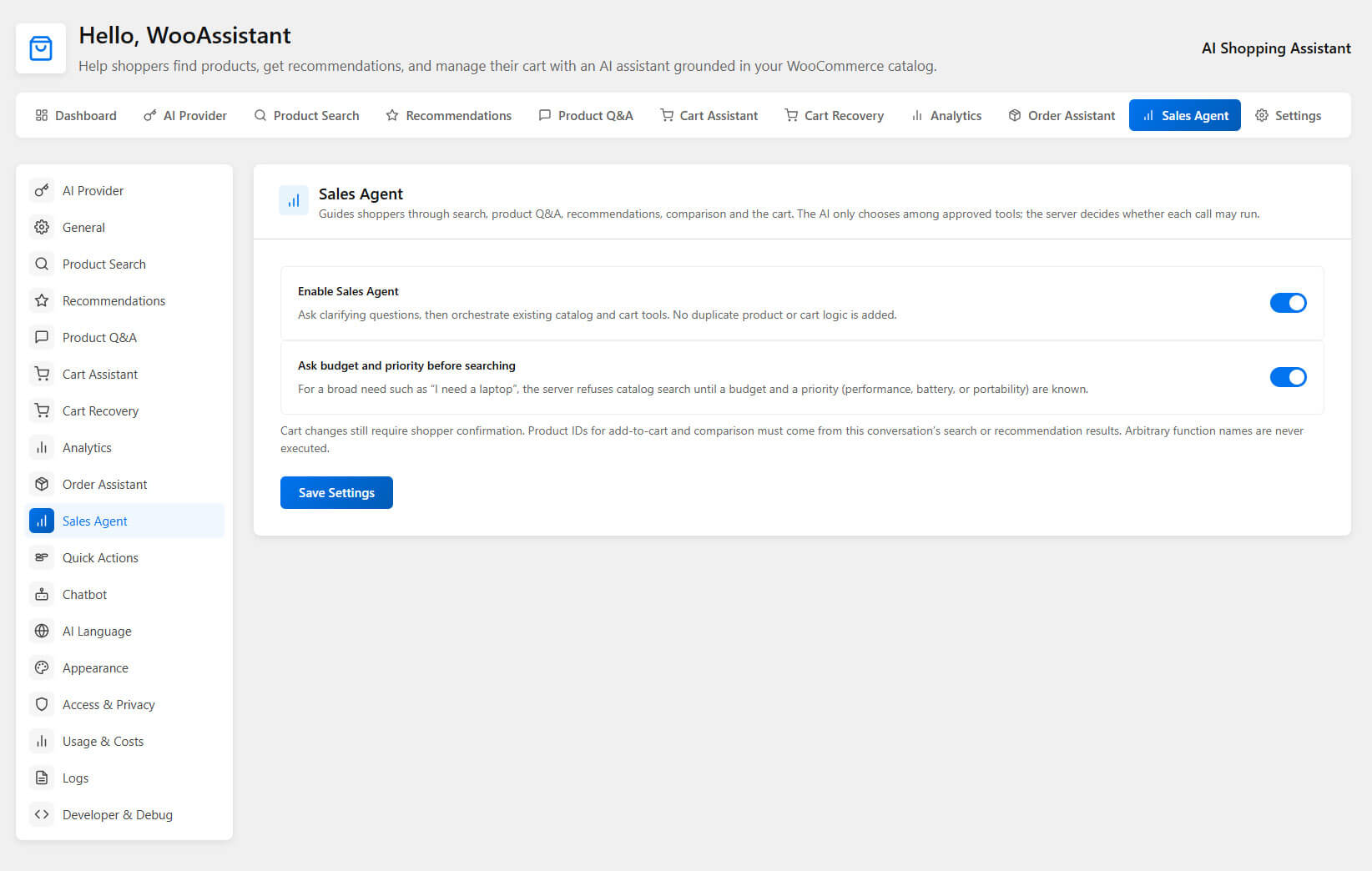Click the 'Ask budget and priority before searching' title
Screen dimensions: 1372x871
pos(406,366)
